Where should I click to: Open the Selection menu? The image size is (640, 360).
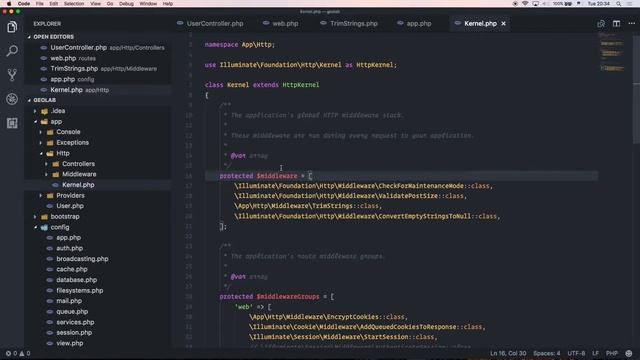[74, 4]
